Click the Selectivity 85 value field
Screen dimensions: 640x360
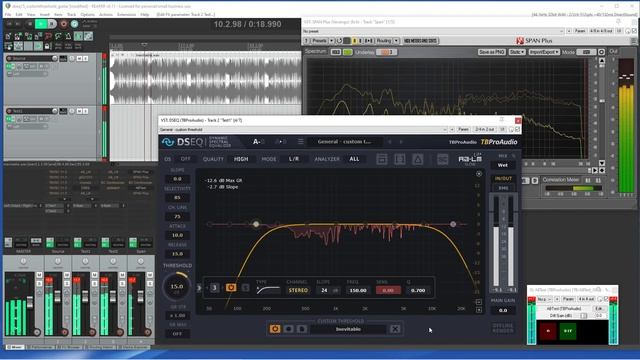(x=177, y=198)
